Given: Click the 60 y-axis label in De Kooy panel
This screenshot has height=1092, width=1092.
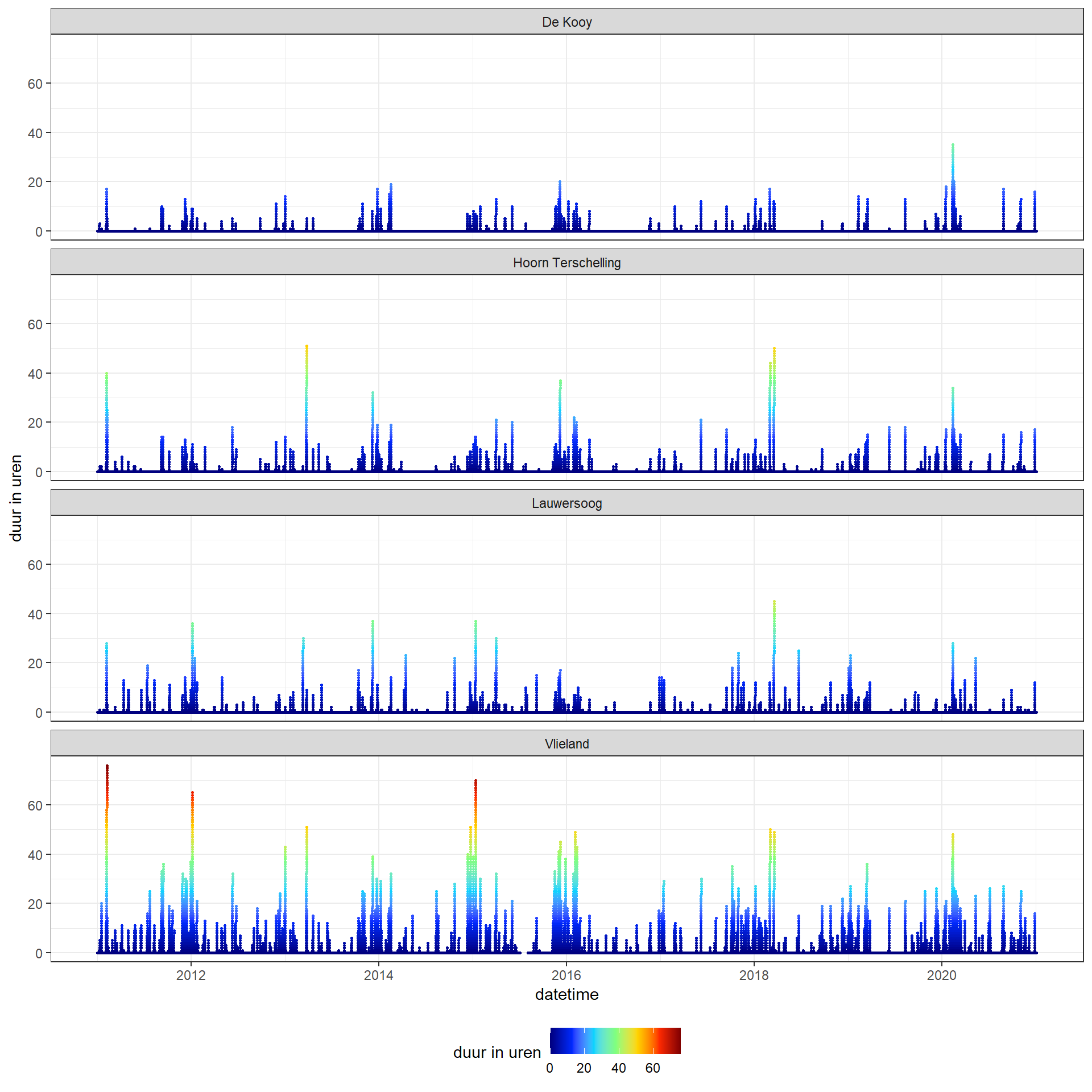Looking at the screenshot, I should coord(35,84).
